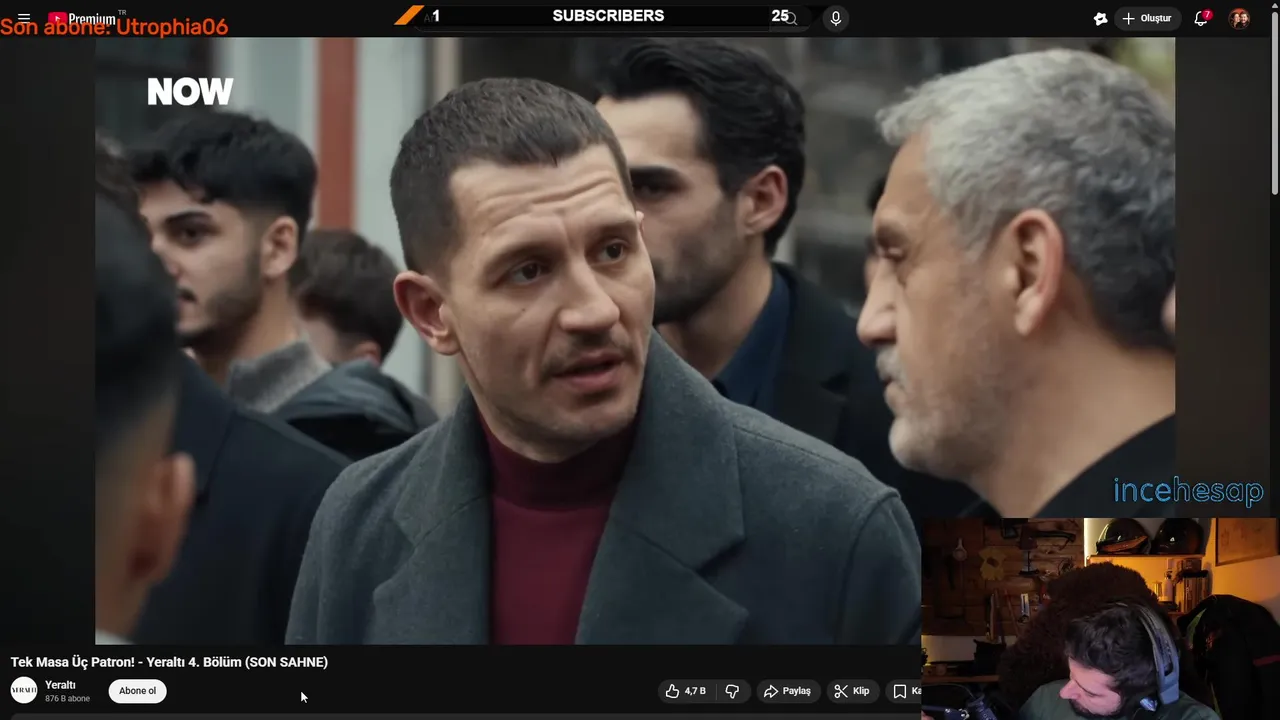Click the bookmark save button
The height and width of the screenshot is (720, 1280).
[x=903, y=691]
